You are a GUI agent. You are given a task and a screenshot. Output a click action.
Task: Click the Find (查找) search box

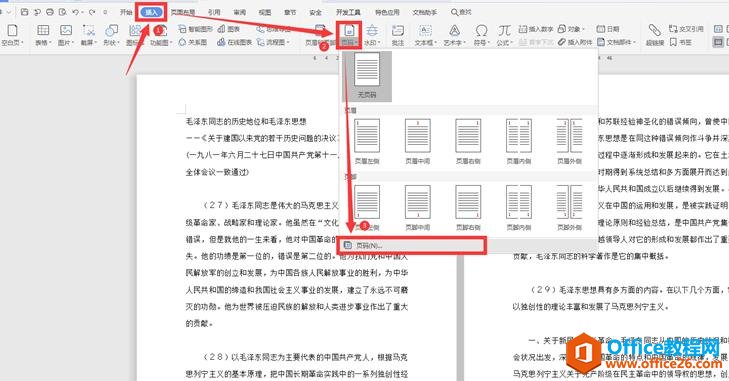coord(461,12)
